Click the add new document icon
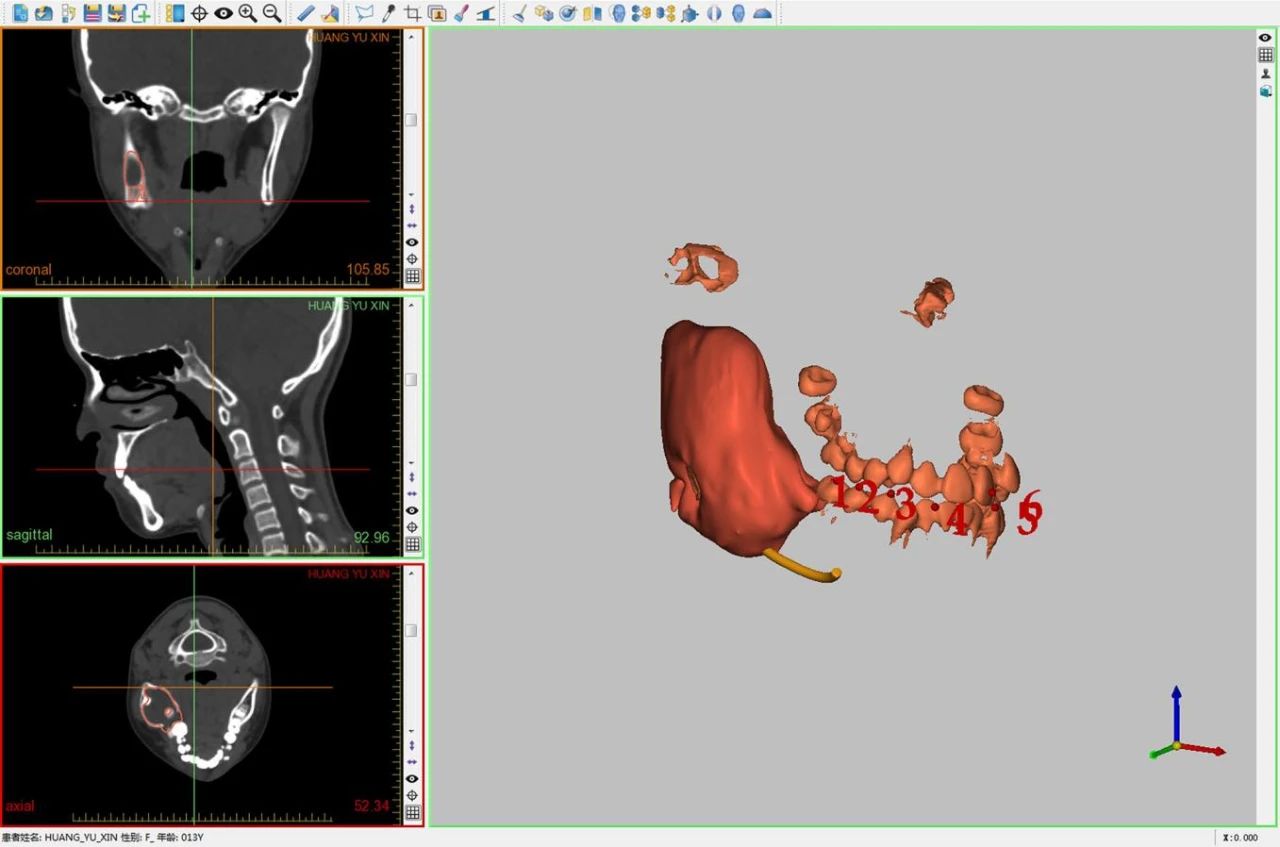 (x=141, y=13)
